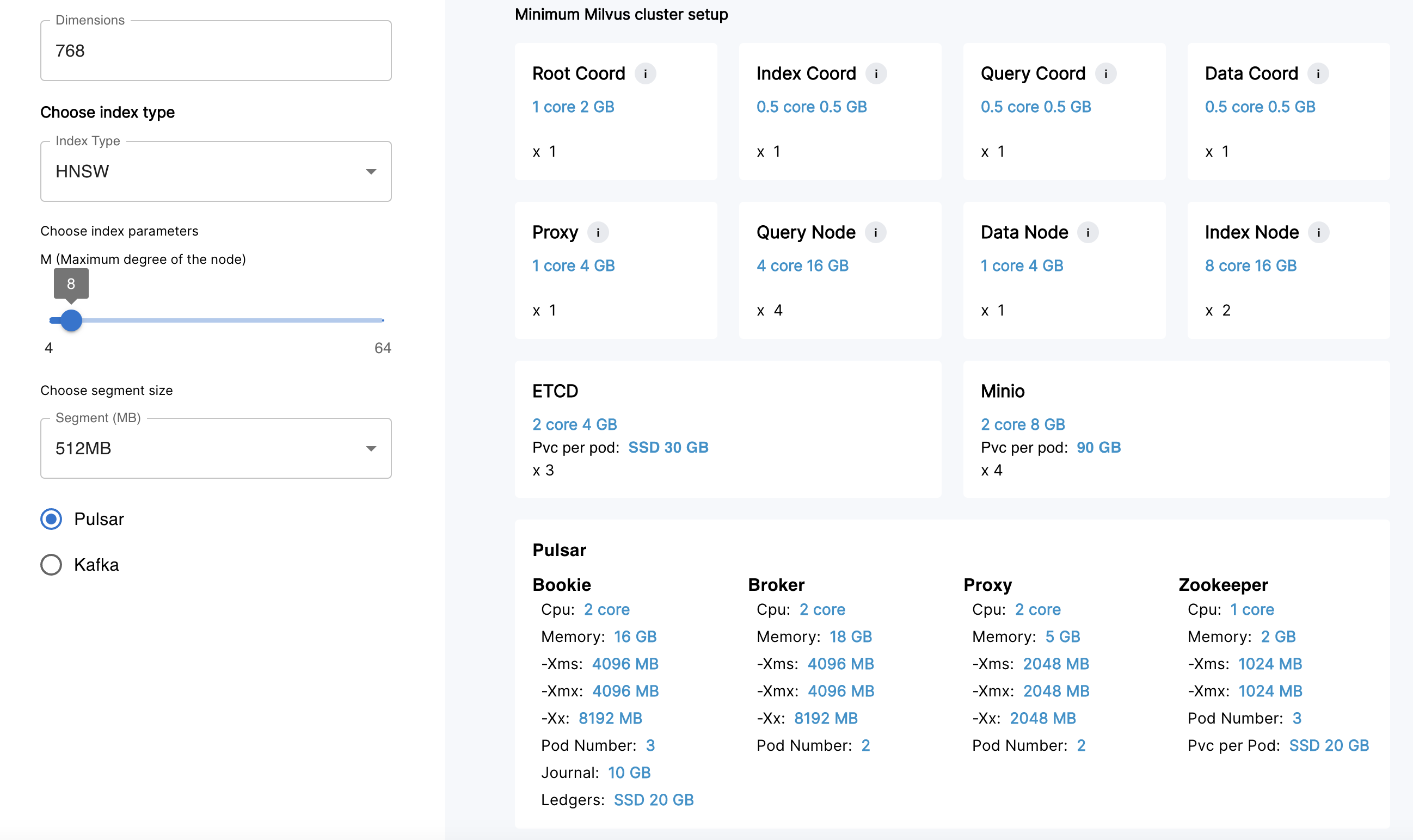Show info for the top Proxy card
Image resolution: width=1413 pixels, height=840 pixels.
(598, 233)
